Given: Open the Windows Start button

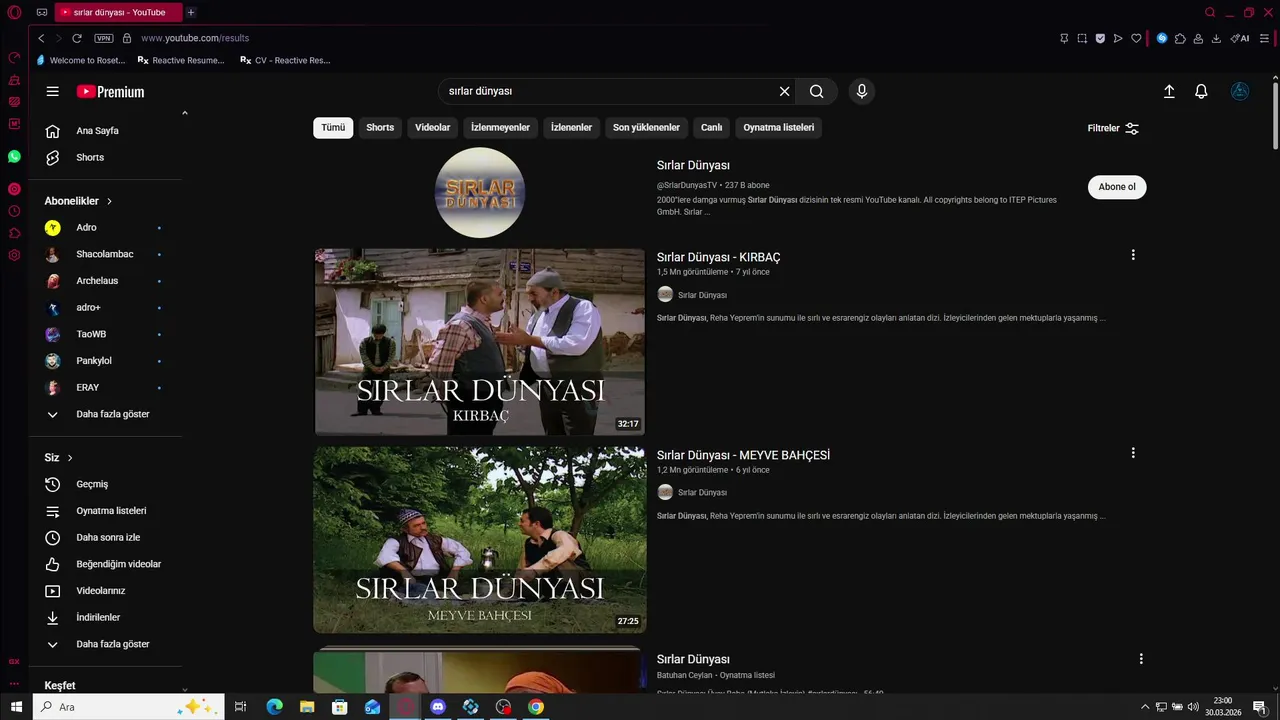Looking at the screenshot, I should click(16, 707).
